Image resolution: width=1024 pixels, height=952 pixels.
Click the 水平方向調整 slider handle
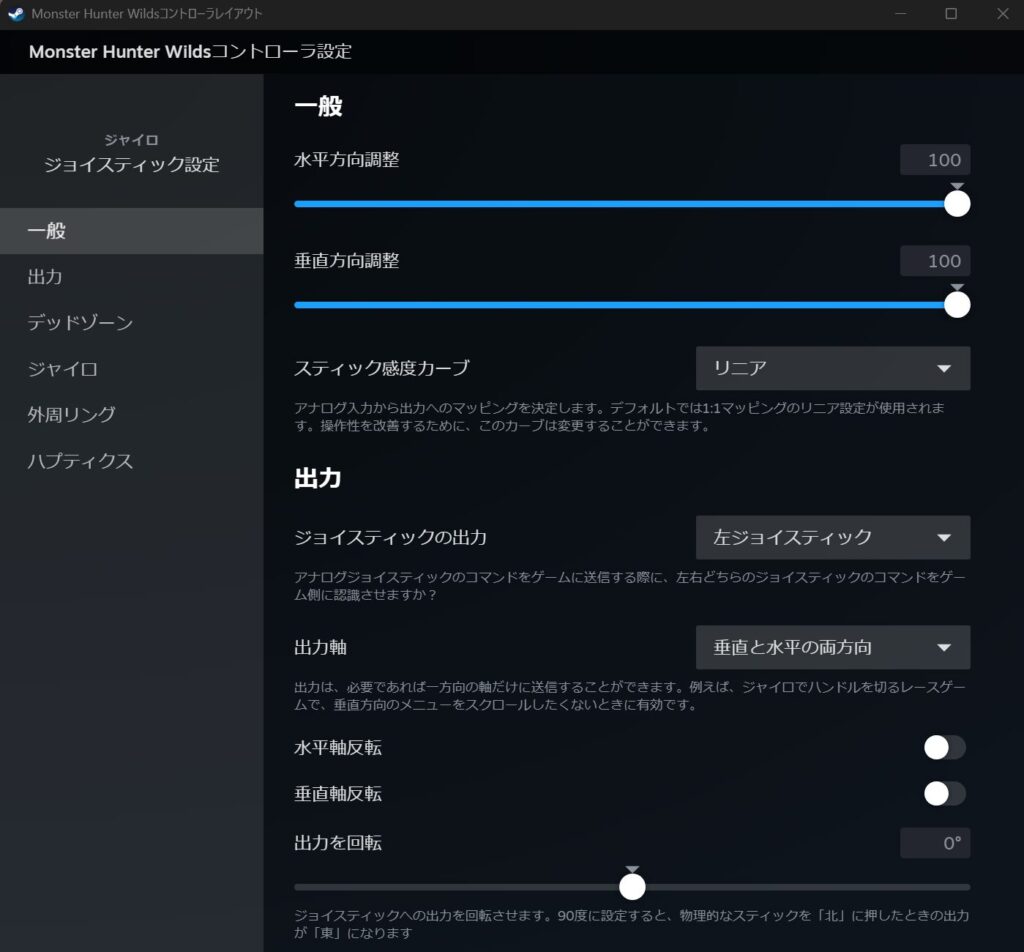click(x=957, y=204)
